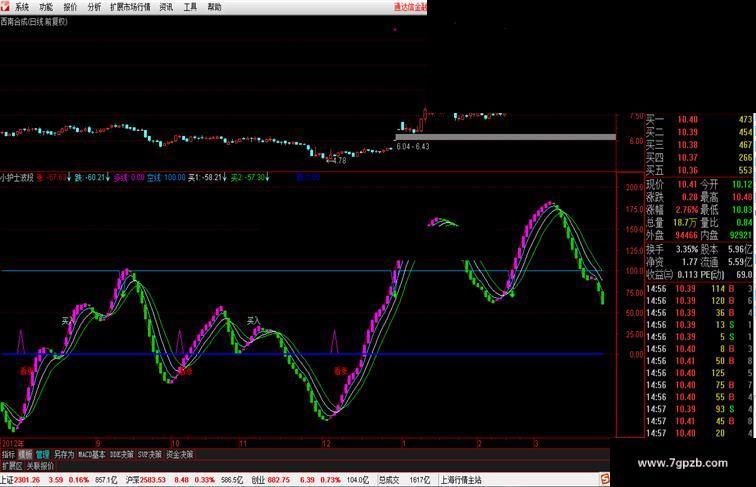Click the 外盘 value 94466
Image resolution: width=756 pixels, height=487 pixels.
point(686,235)
